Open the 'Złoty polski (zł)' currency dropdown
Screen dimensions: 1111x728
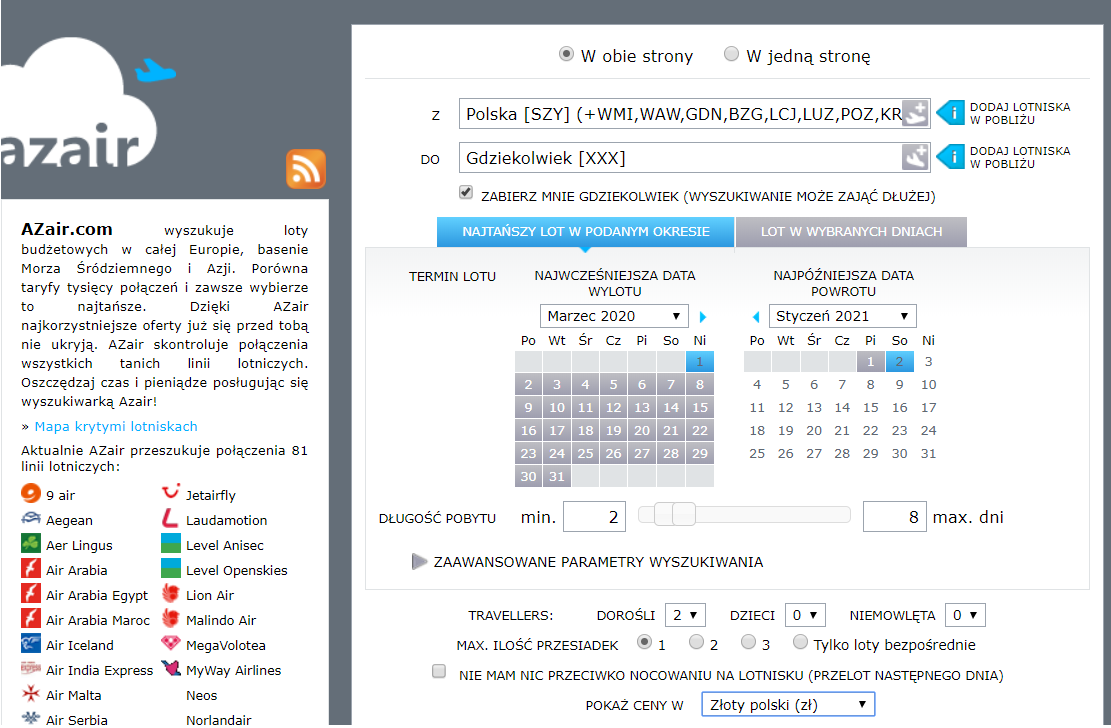pos(788,705)
